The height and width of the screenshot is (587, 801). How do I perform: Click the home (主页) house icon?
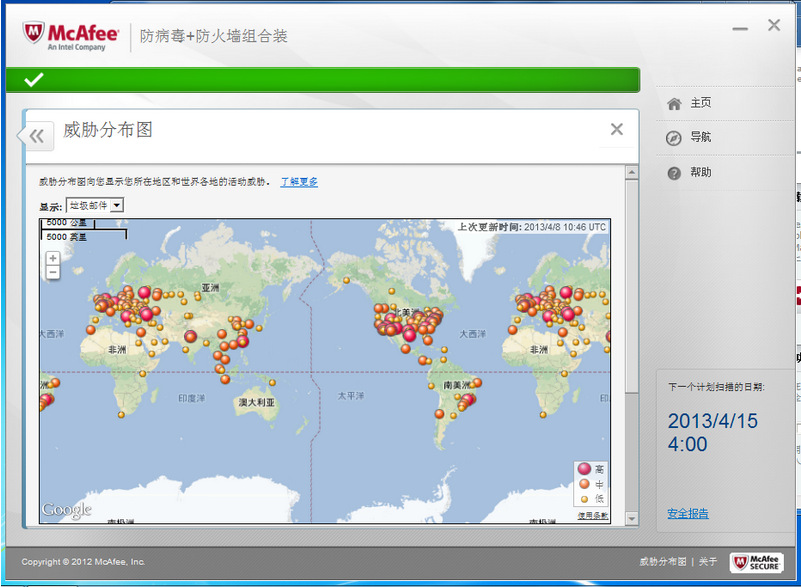coord(674,103)
